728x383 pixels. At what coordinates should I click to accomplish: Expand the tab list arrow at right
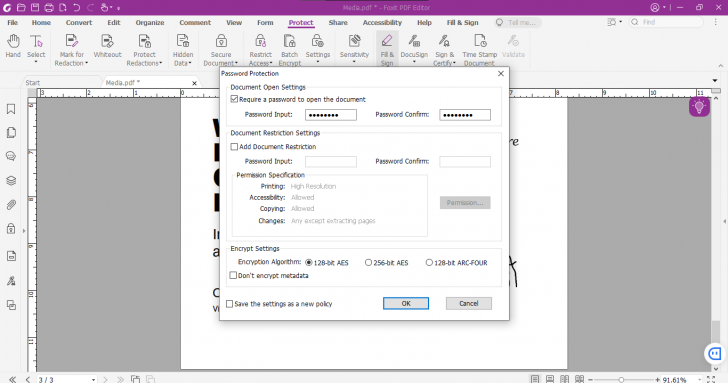715,81
